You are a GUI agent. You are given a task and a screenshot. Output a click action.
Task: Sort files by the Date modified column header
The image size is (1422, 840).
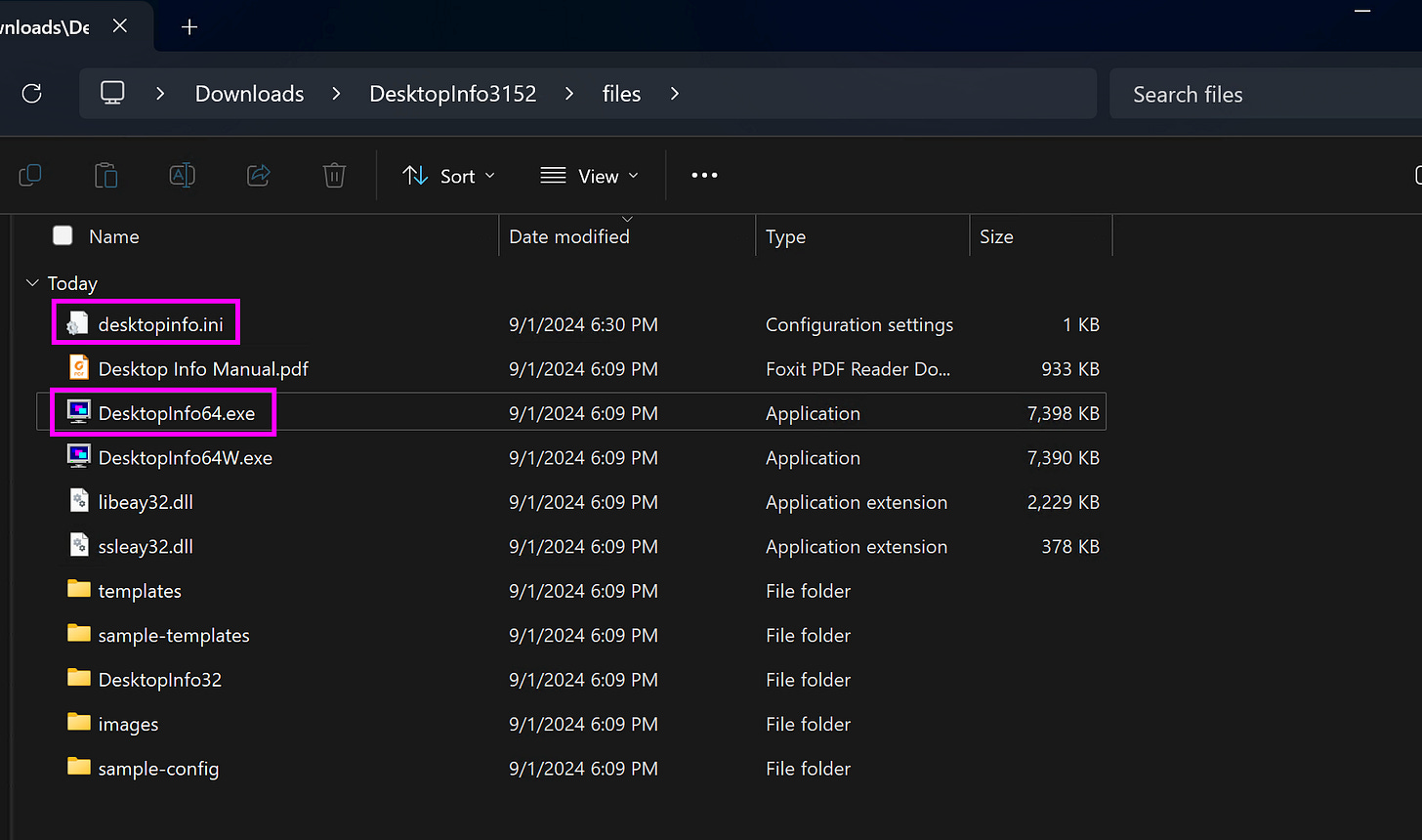coord(569,235)
